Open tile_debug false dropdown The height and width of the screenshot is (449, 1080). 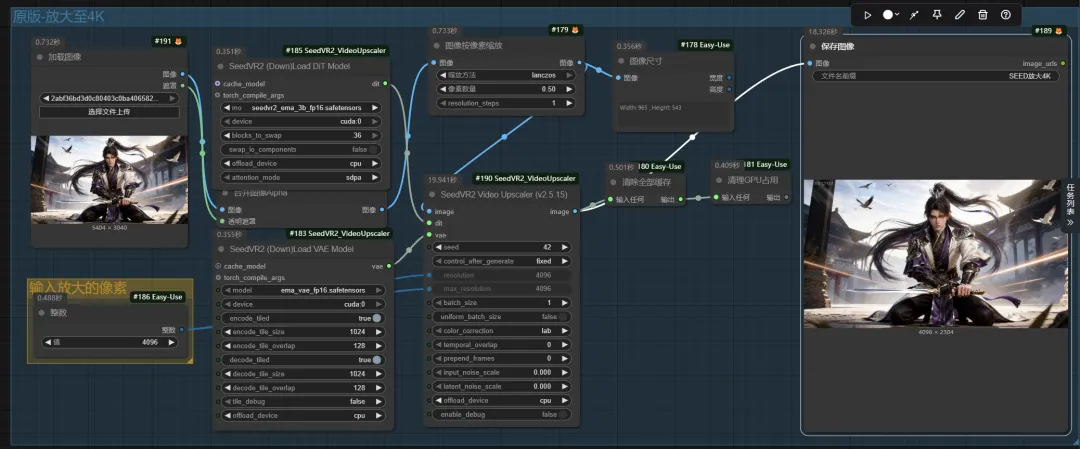[303, 401]
